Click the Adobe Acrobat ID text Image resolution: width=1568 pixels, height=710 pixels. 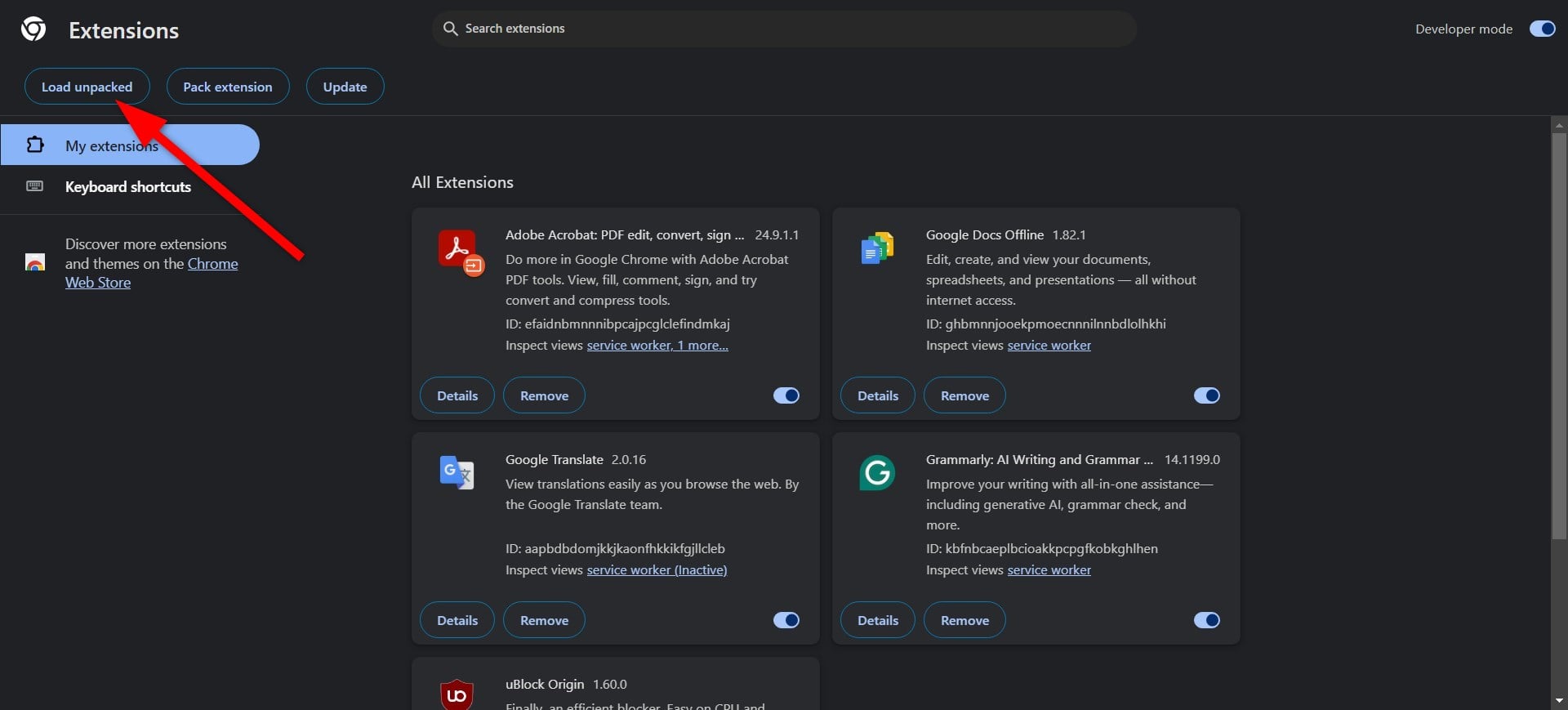coord(617,324)
